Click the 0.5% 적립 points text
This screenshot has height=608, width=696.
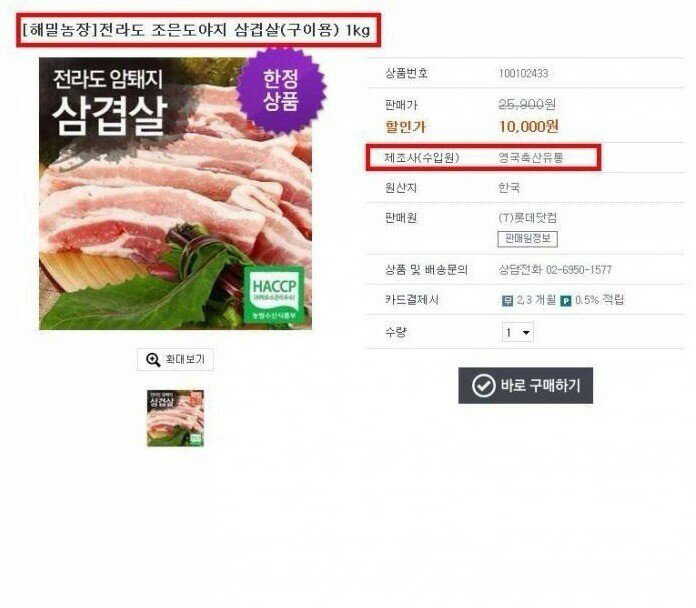click(x=600, y=300)
